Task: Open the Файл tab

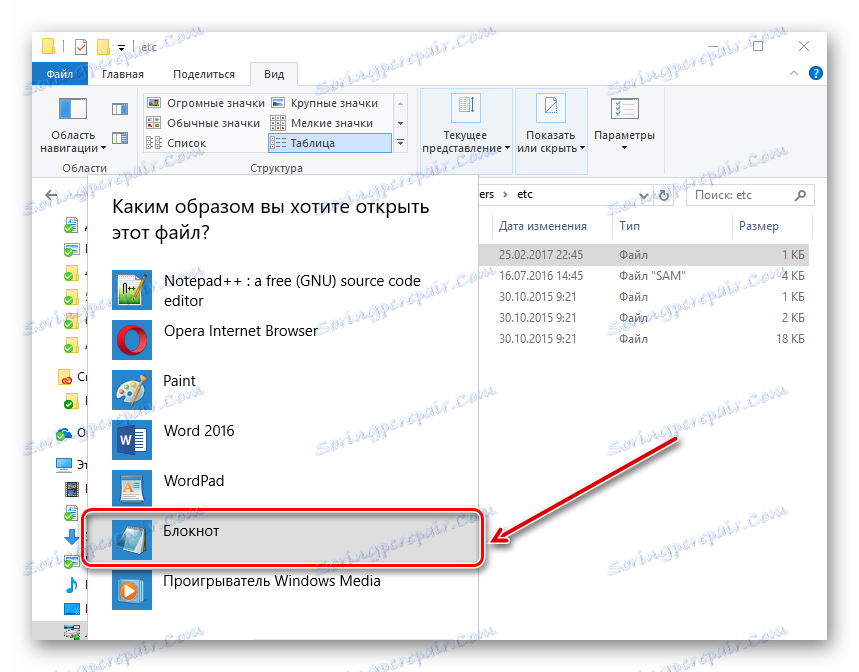Action: coord(60,74)
